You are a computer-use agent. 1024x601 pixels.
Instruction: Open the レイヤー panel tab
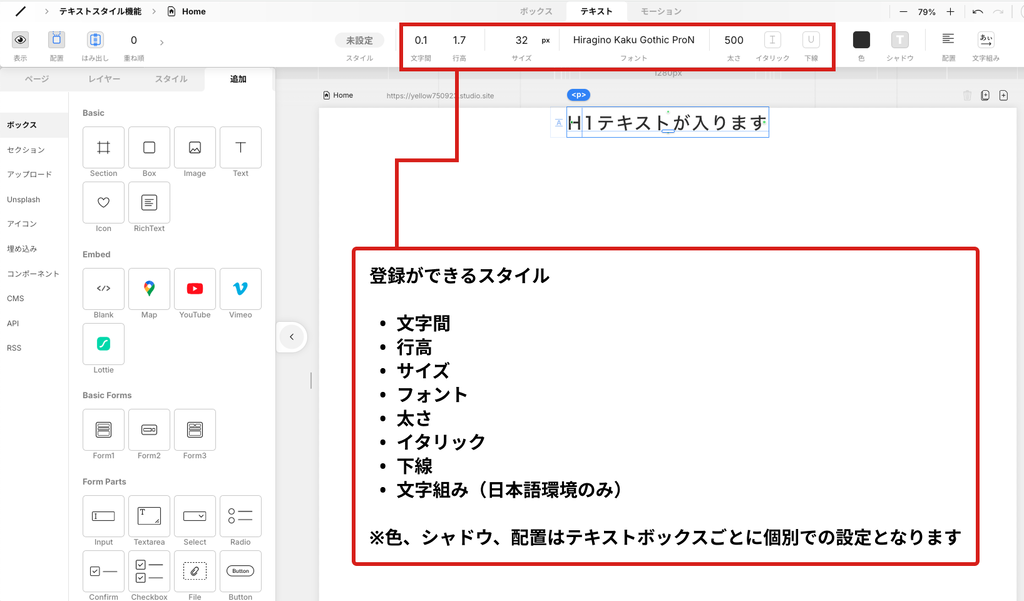(x=104, y=78)
